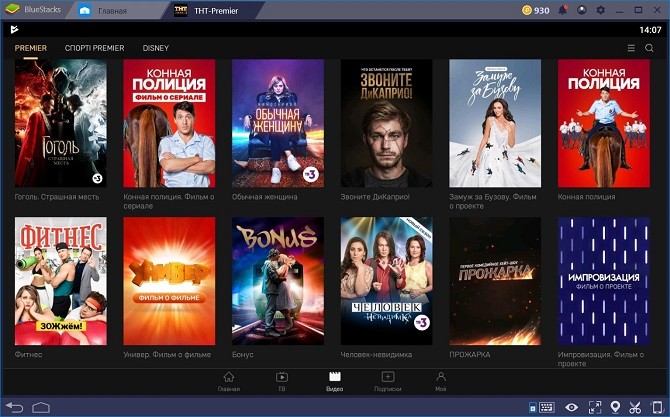Open the Моё profile icon
The image size is (670, 417).
441,382
